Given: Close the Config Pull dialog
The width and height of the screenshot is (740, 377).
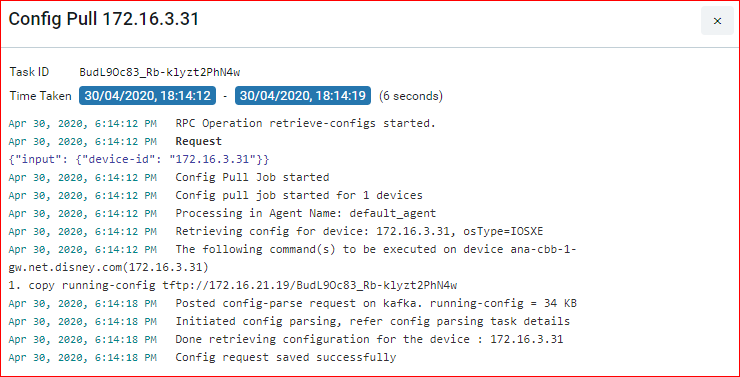Looking at the screenshot, I should 717,21.
